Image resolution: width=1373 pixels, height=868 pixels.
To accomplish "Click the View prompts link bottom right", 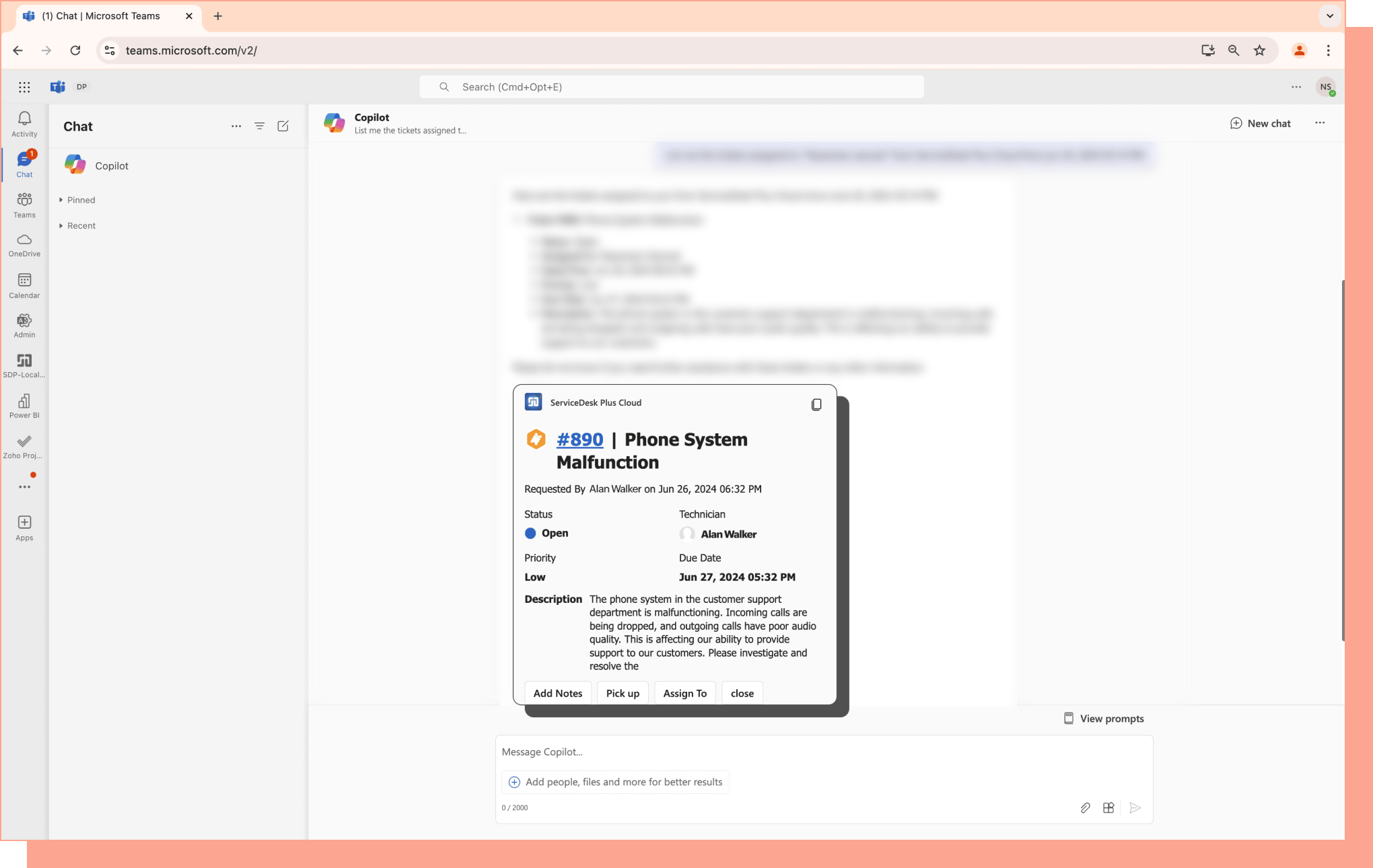I will [x=1104, y=718].
